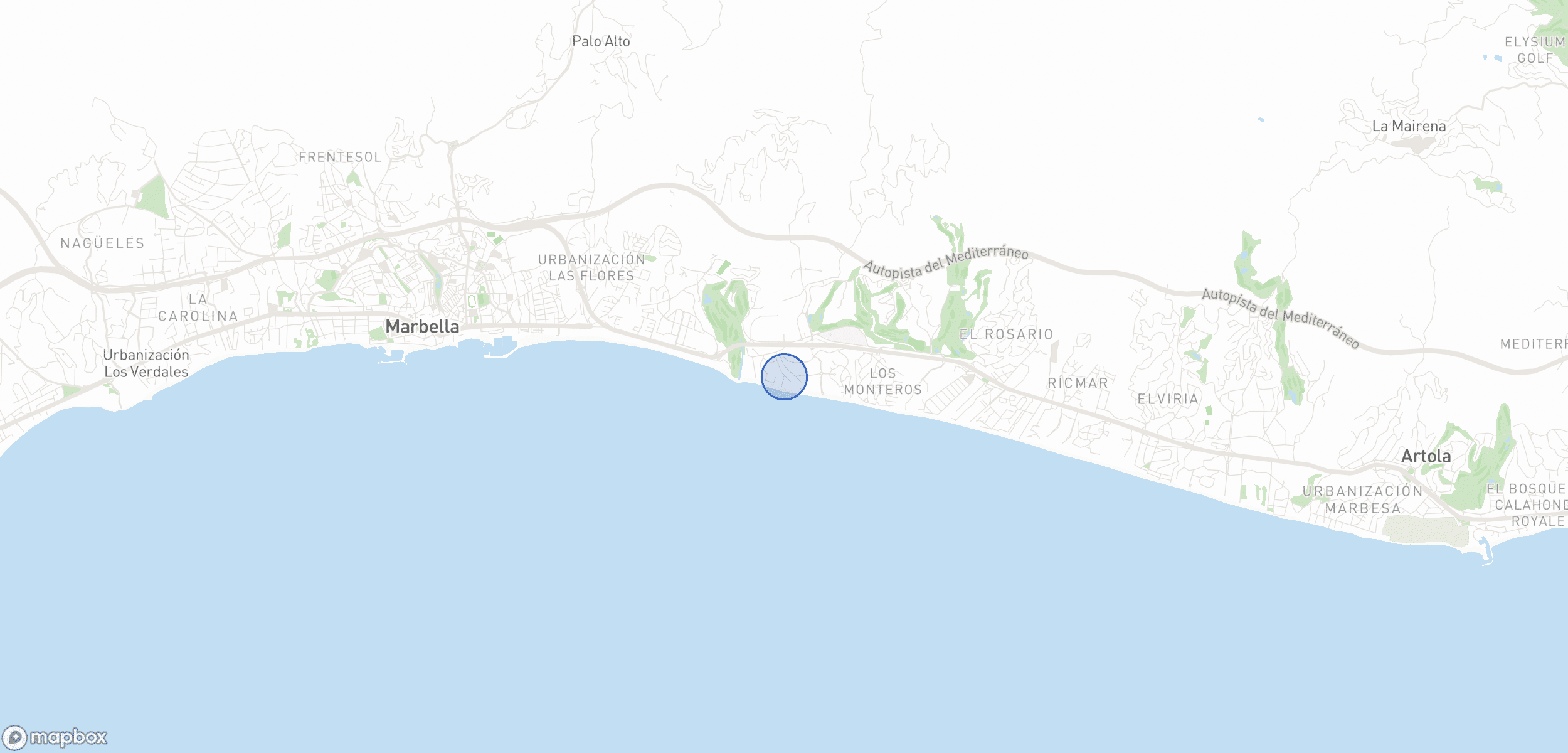This screenshot has width=1568, height=753.
Task: Click Urbanización Los Verdales label
Action: 146,363
